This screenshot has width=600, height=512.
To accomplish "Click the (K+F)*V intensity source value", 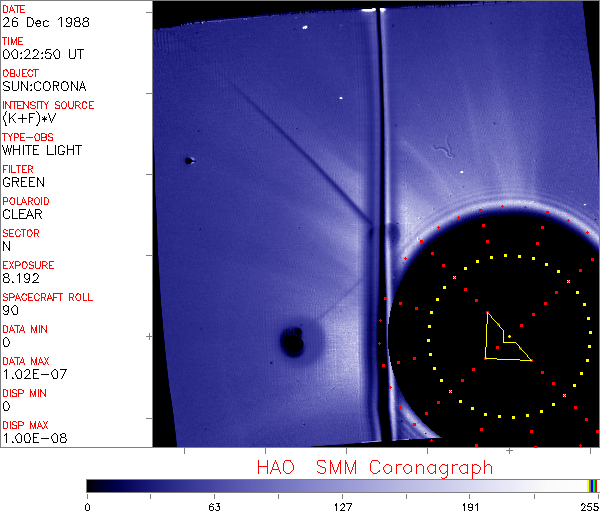I will (x=34, y=119).
